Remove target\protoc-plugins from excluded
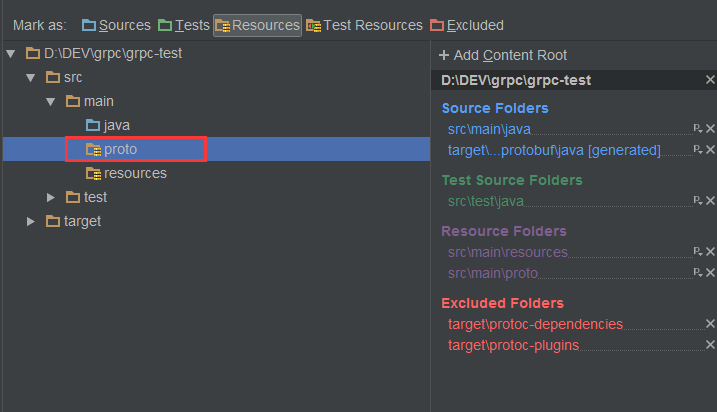717x412 pixels. tap(710, 345)
